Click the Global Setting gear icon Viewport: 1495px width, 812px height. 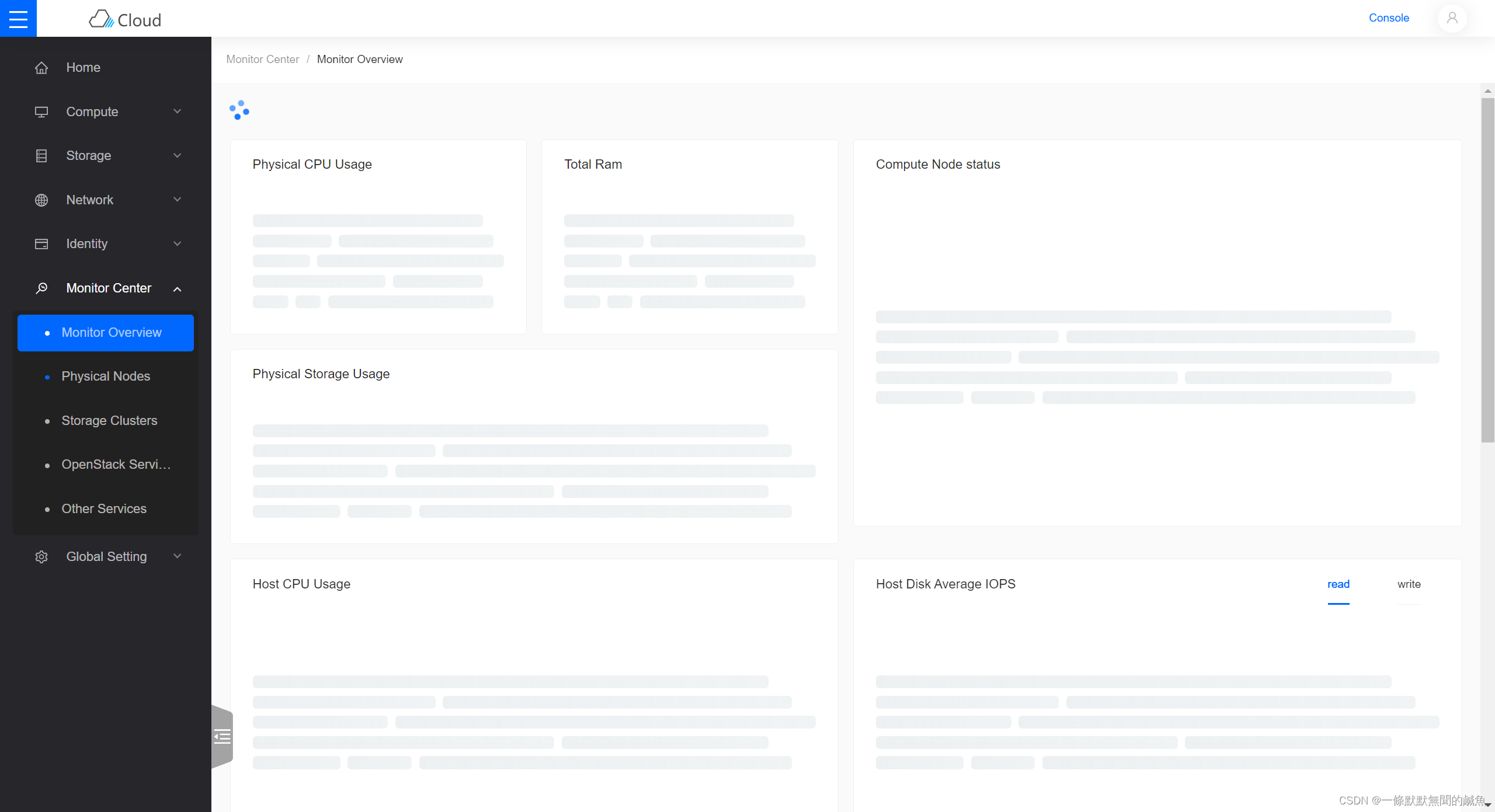click(41, 557)
